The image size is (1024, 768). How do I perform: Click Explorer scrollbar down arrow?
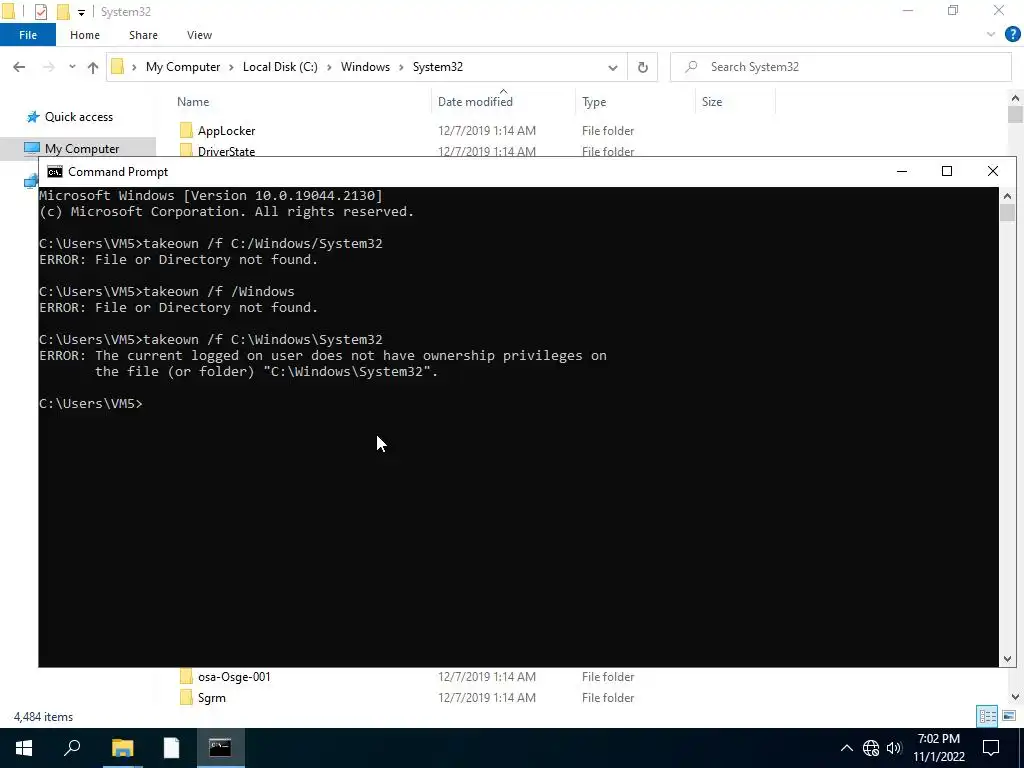point(1015,697)
